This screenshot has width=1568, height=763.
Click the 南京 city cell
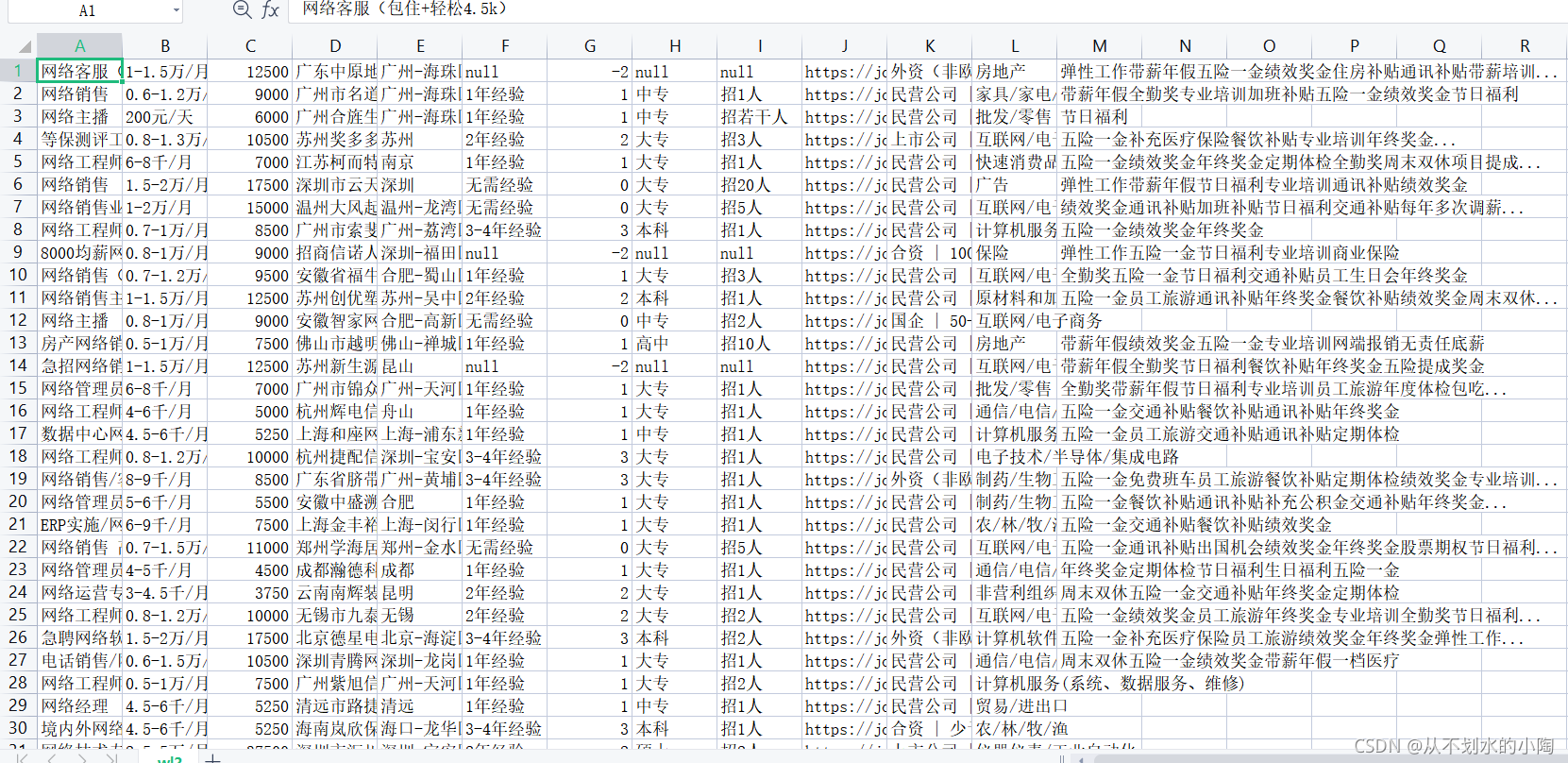click(420, 161)
